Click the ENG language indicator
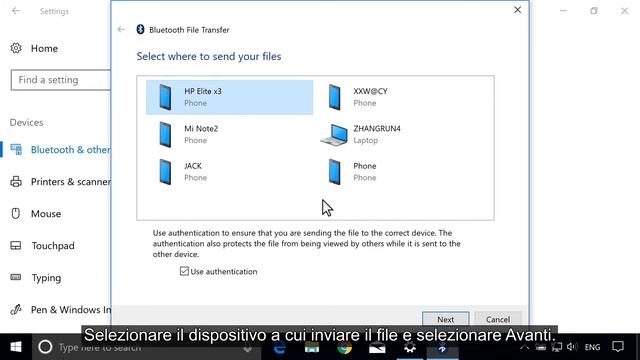The width and height of the screenshot is (640, 360). (x=592, y=347)
